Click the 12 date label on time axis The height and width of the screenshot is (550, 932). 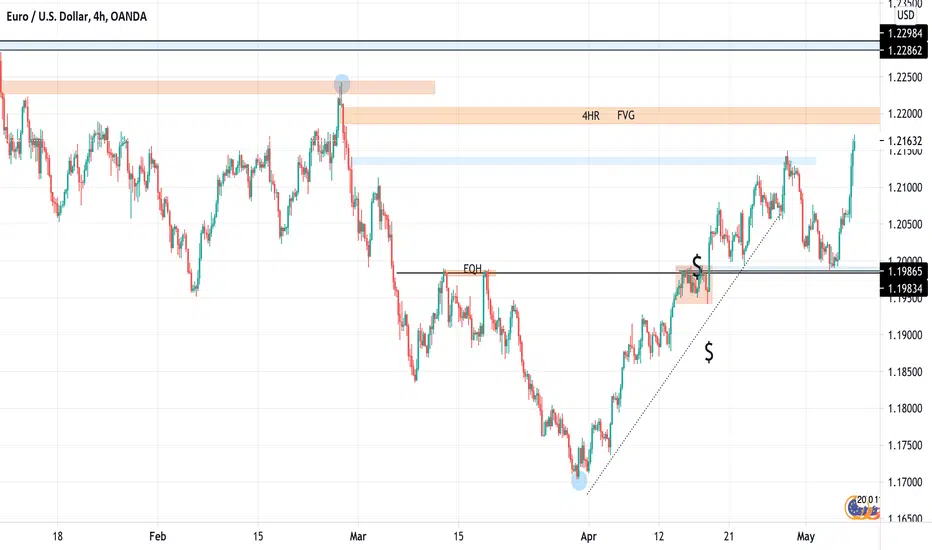click(659, 536)
